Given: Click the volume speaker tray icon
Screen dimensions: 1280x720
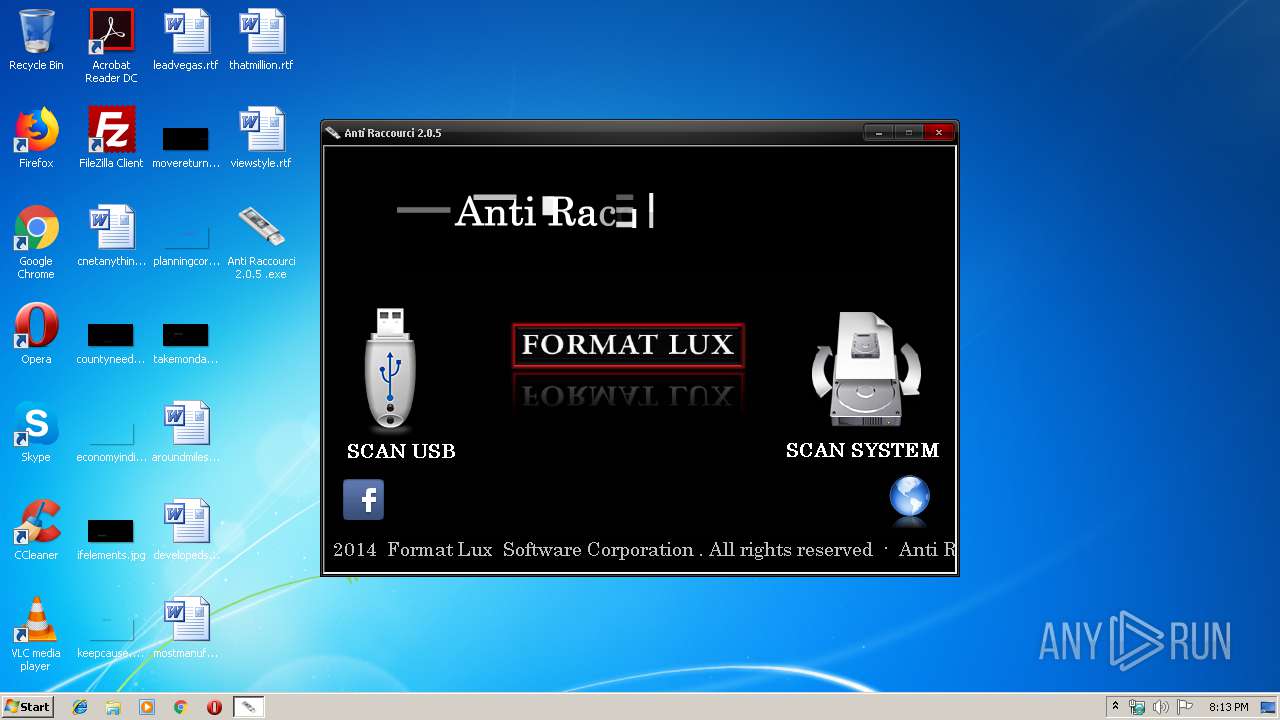Looking at the screenshot, I should [x=1161, y=707].
